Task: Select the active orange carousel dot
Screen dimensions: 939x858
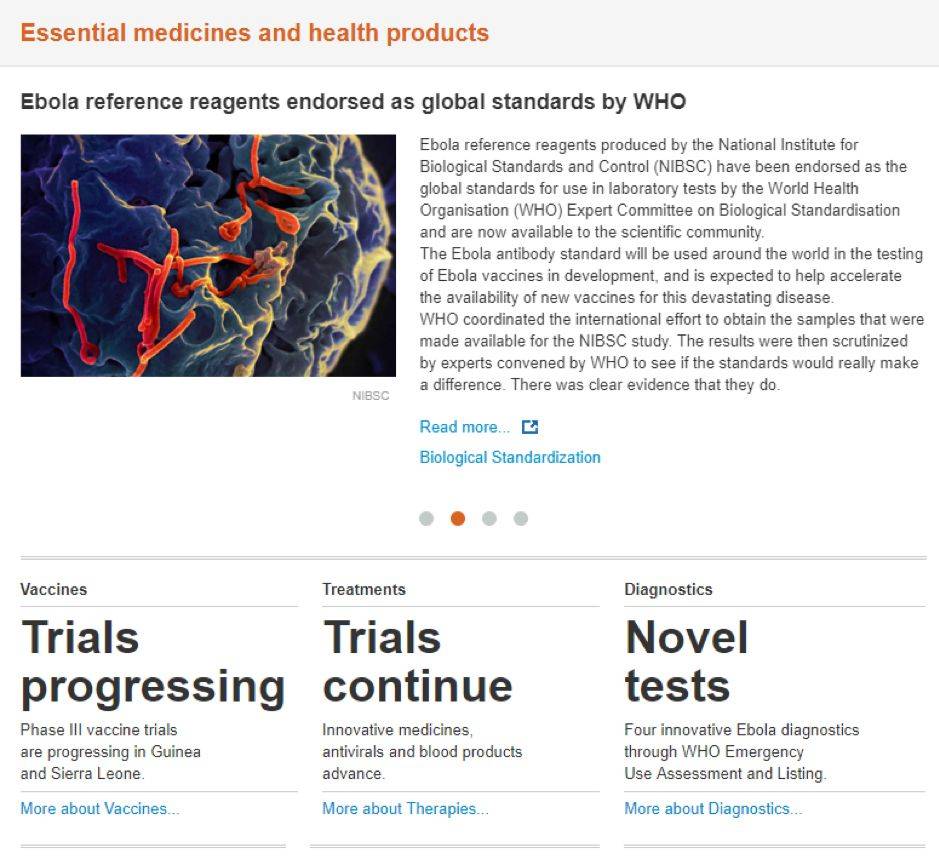Action: 458,519
